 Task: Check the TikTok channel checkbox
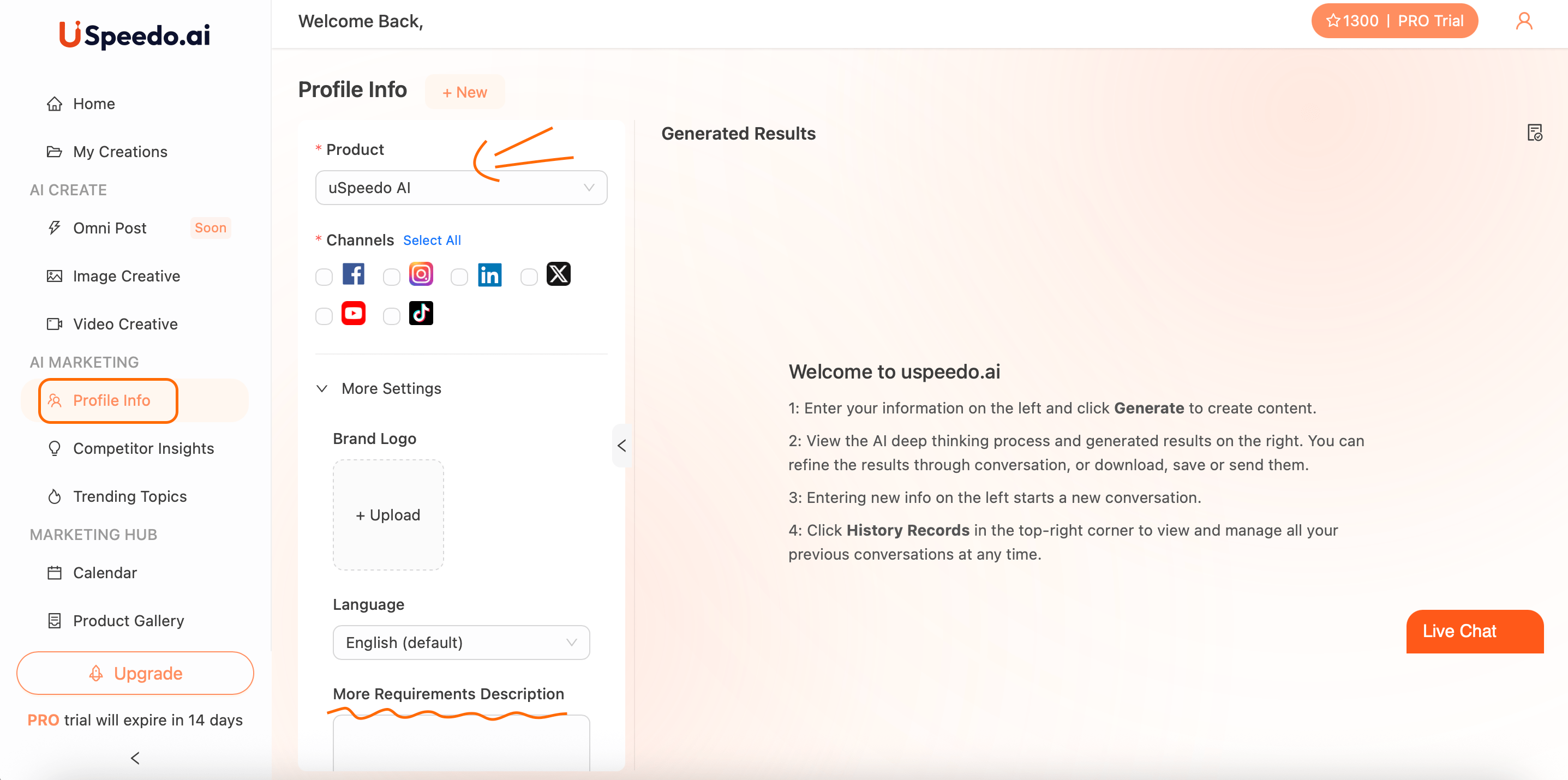391,316
